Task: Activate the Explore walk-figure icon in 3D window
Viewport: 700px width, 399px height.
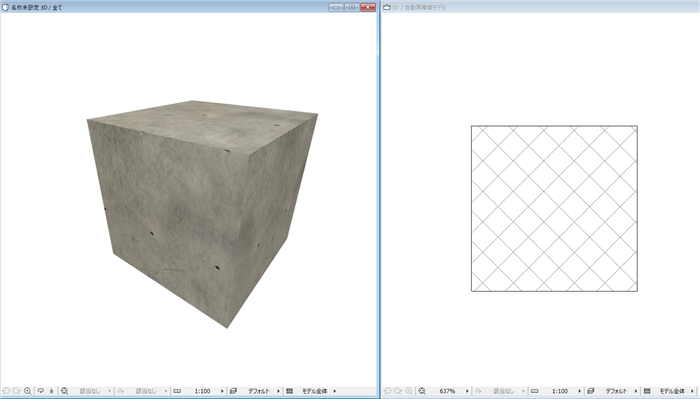Action: [x=52, y=391]
